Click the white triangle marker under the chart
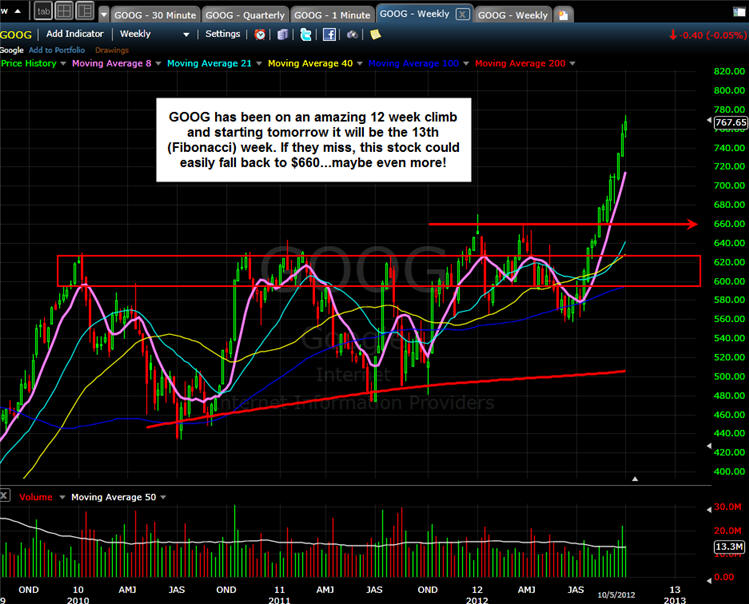The width and height of the screenshot is (749, 604). point(635,478)
